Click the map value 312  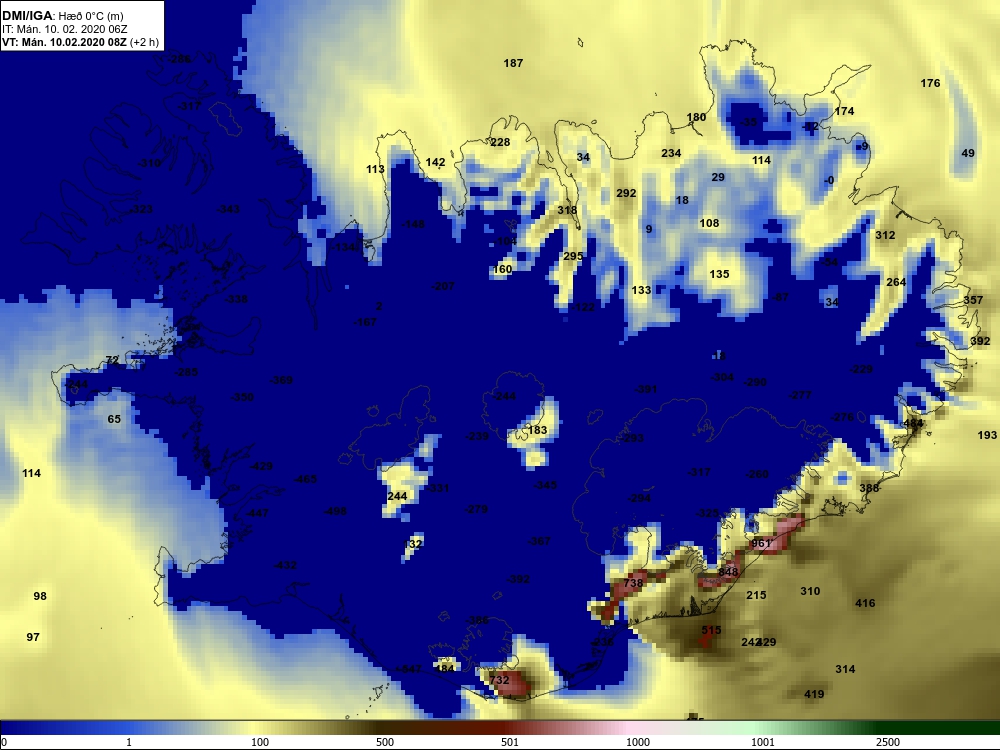885,235
